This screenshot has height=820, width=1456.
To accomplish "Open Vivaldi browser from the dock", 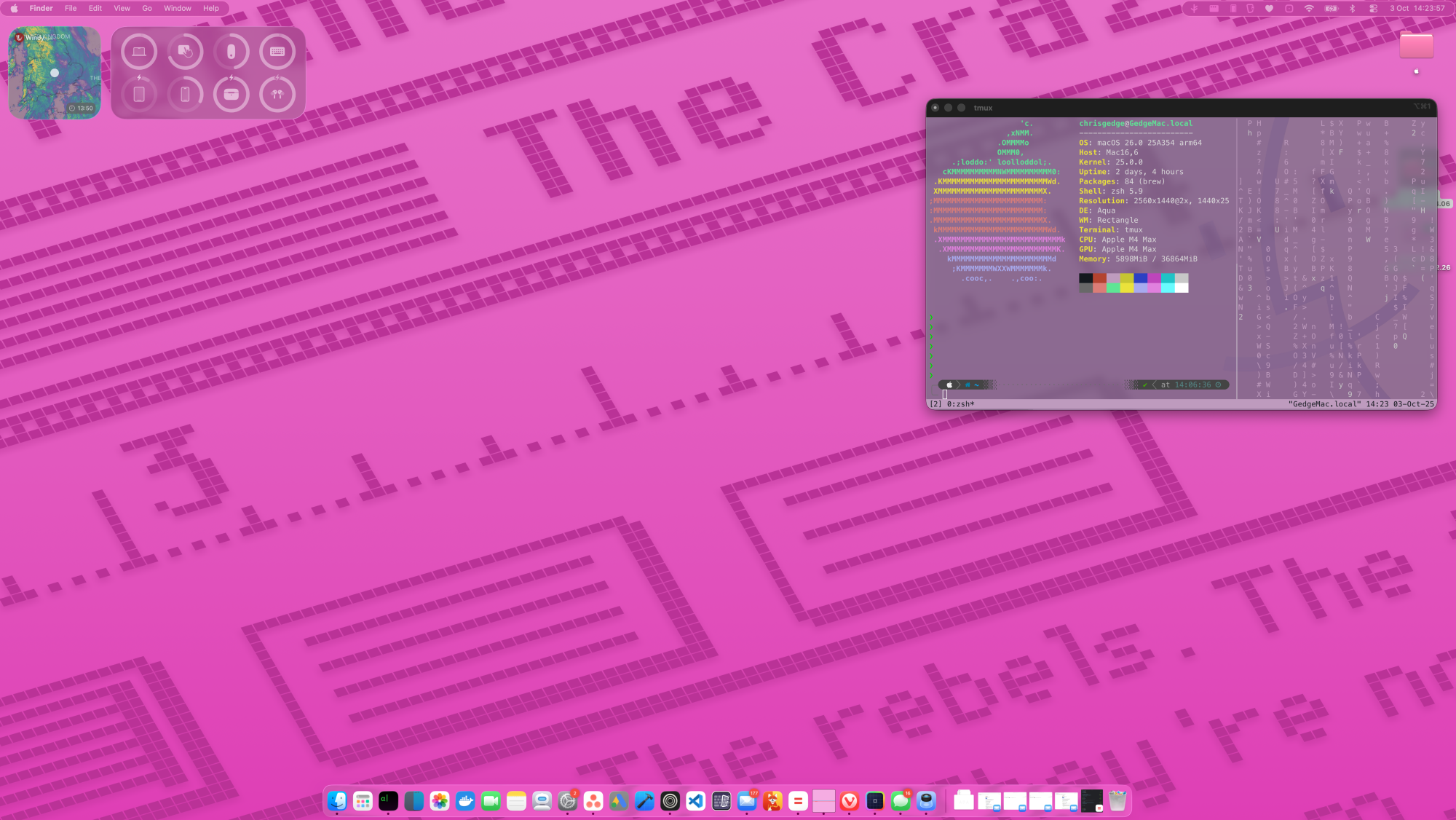I will click(849, 802).
